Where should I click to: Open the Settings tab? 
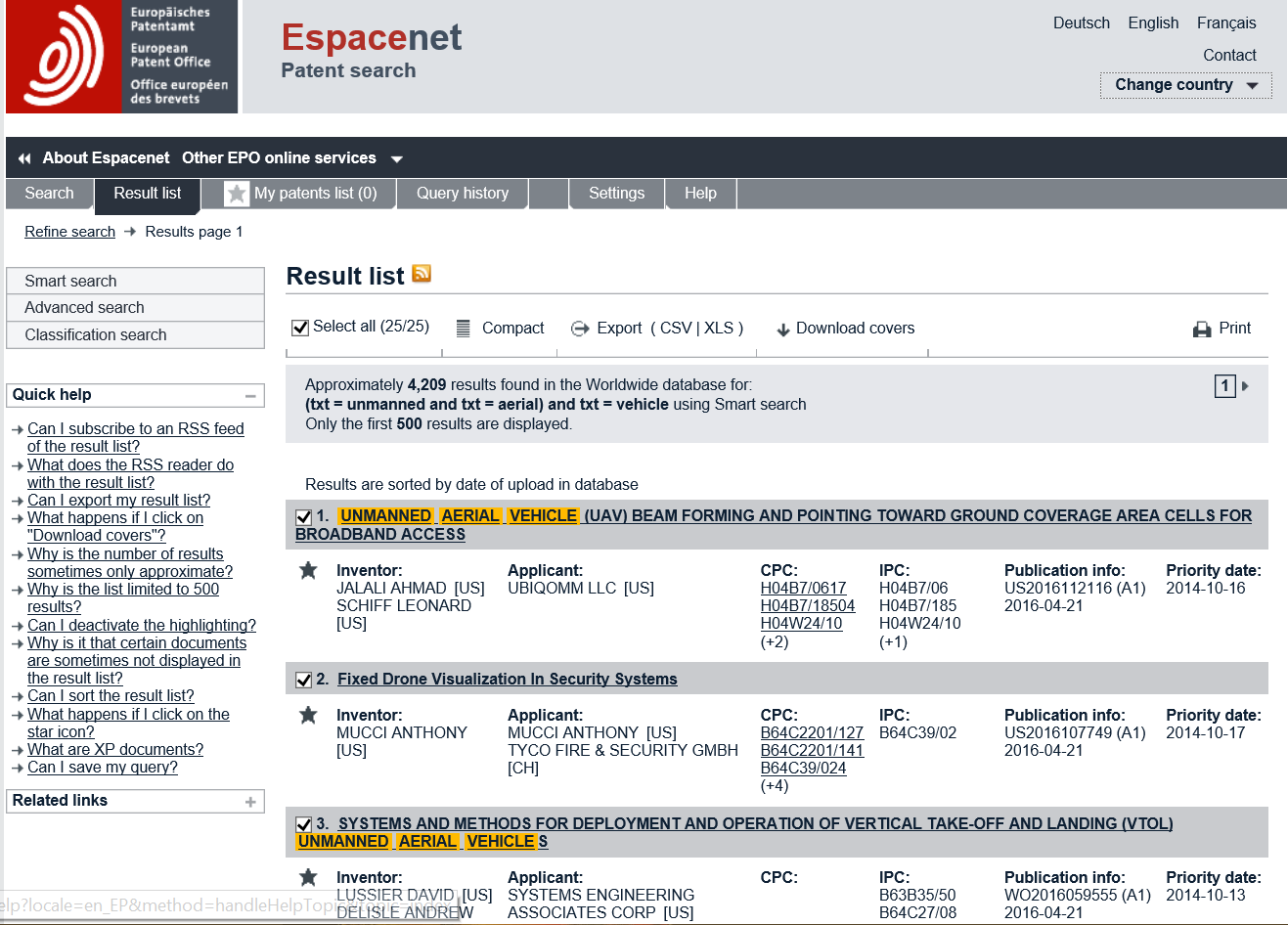coord(616,194)
